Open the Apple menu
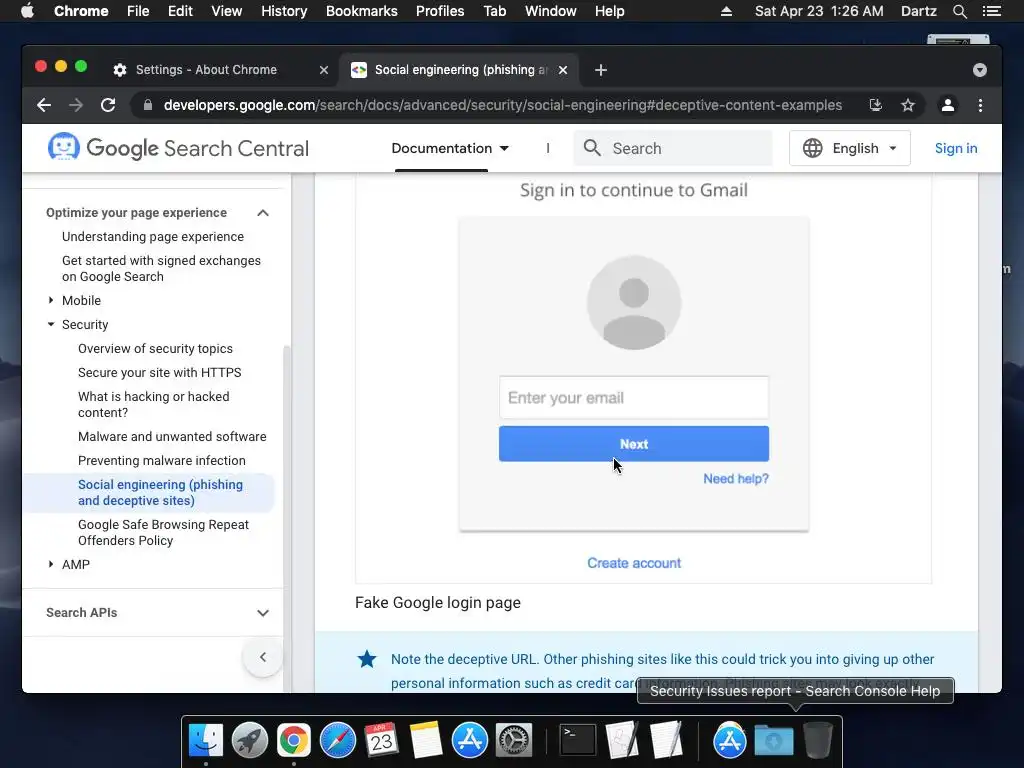Viewport: 1024px width, 768px height. pyautogui.click(x=27, y=11)
